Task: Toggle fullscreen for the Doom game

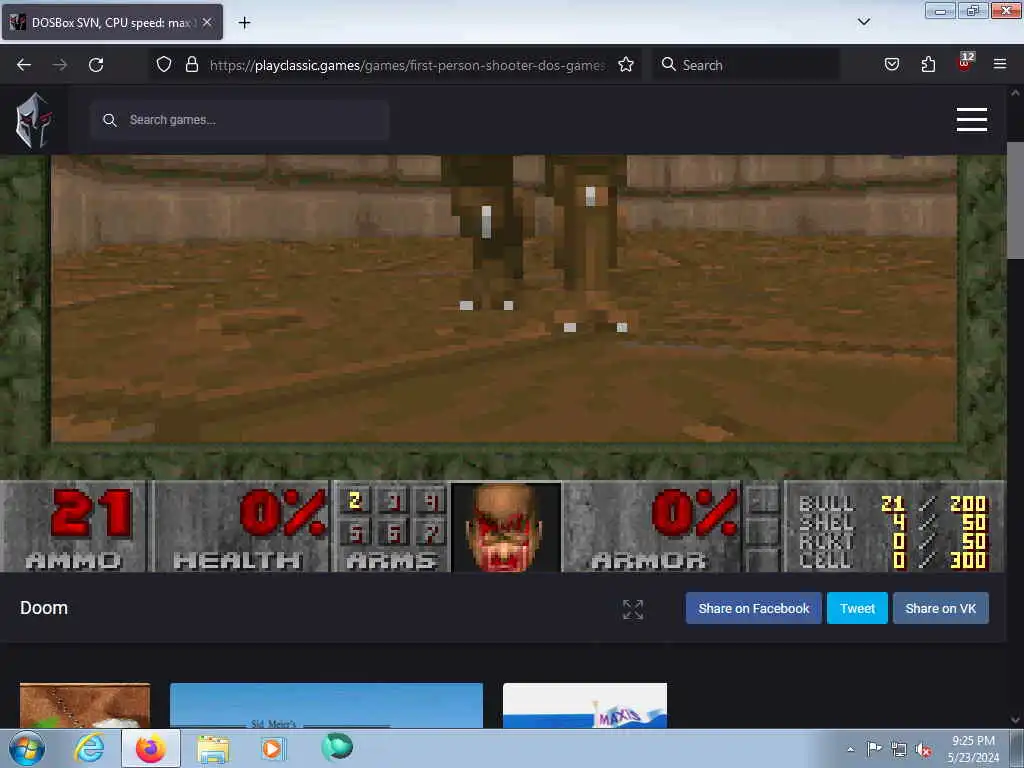Action: [x=633, y=609]
